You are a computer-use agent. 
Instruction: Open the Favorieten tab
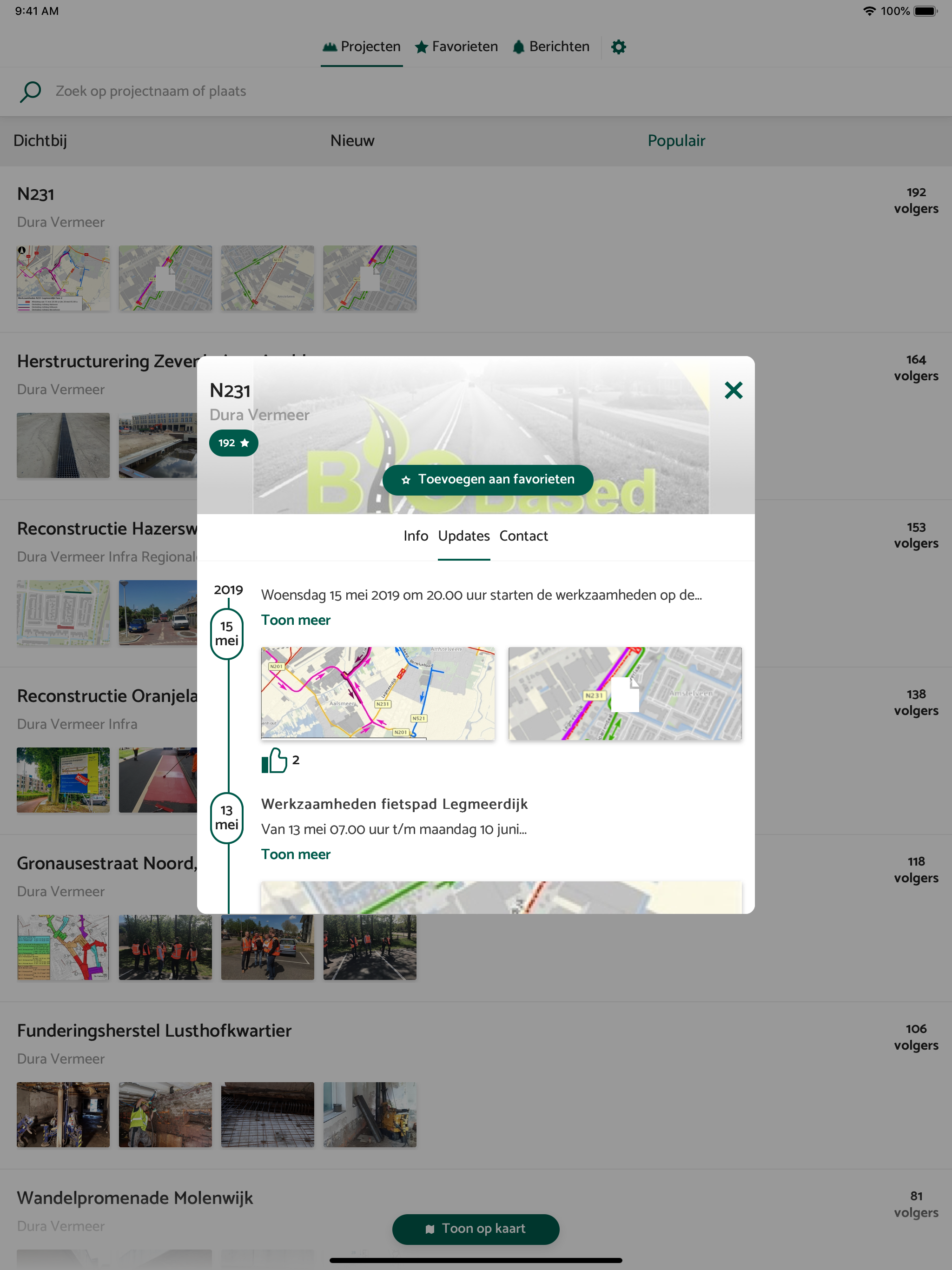[x=456, y=46]
